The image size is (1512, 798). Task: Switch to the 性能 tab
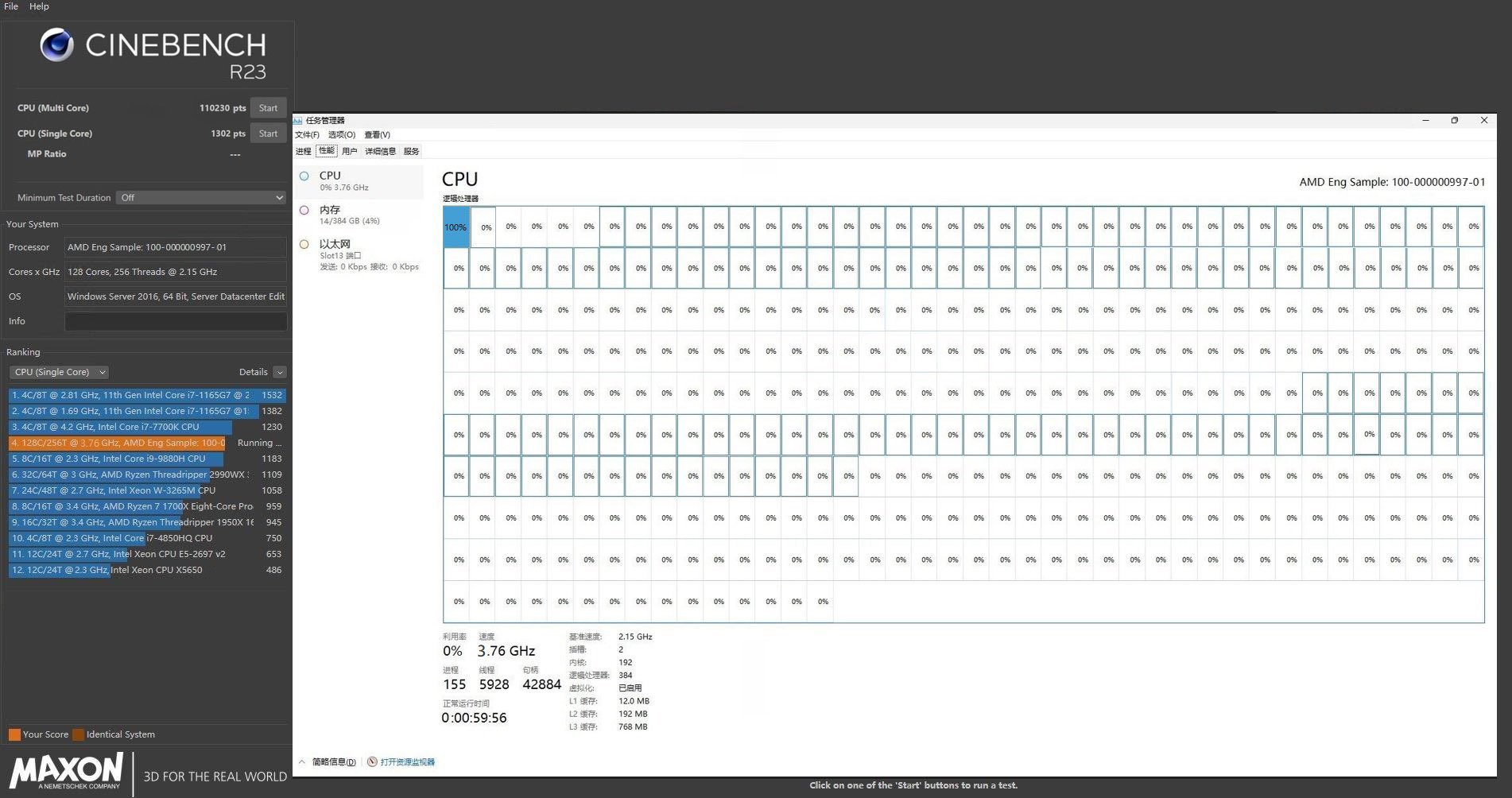pos(327,151)
